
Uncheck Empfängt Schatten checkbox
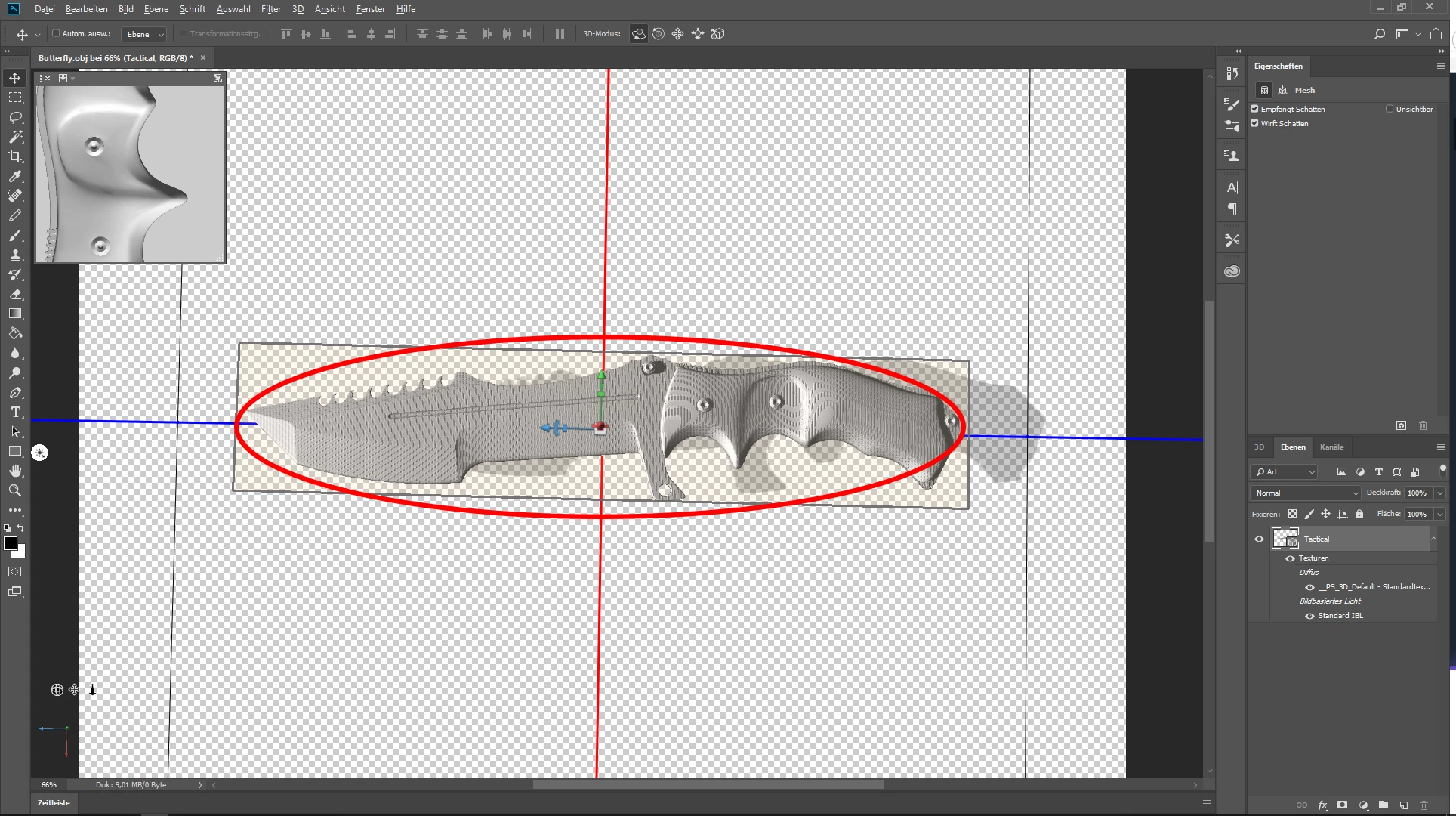pos(1255,109)
